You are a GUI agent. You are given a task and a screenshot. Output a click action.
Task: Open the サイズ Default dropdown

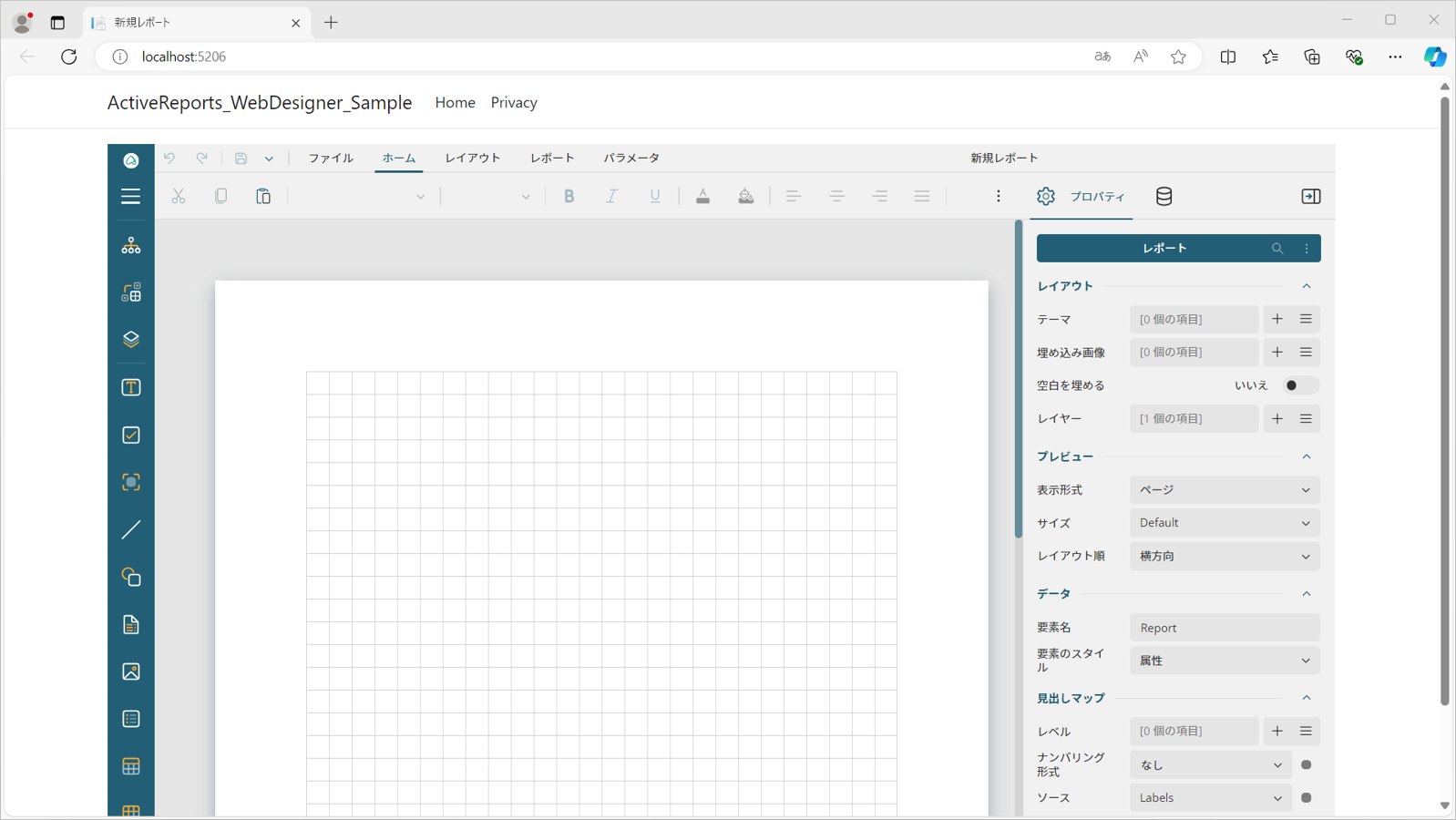pyautogui.click(x=1225, y=523)
